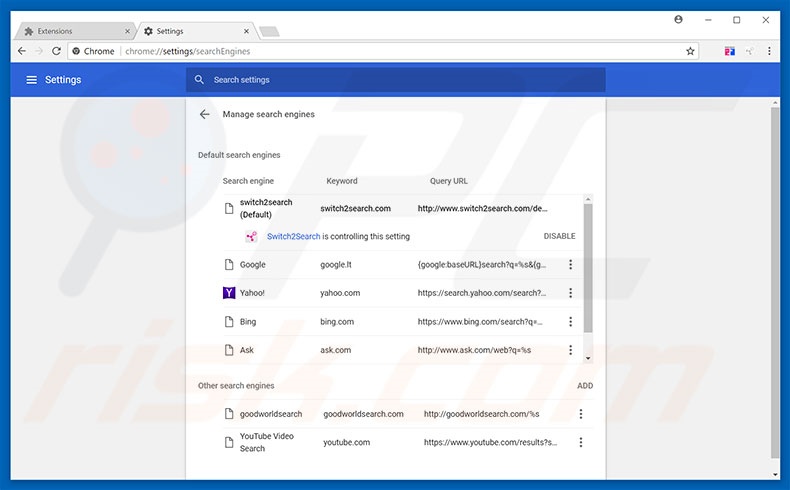The width and height of the screenshot is (790, 490).
Task: Click the page icon beside switch2search (Default)
Action: (229, 208)
